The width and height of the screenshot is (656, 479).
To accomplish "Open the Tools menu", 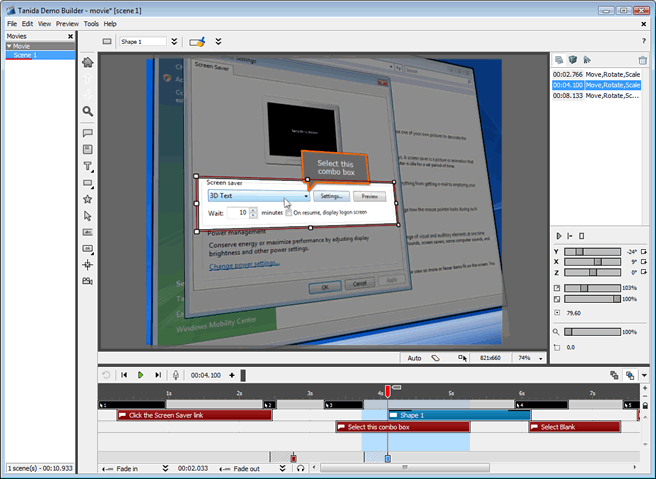I will (91, 24).
